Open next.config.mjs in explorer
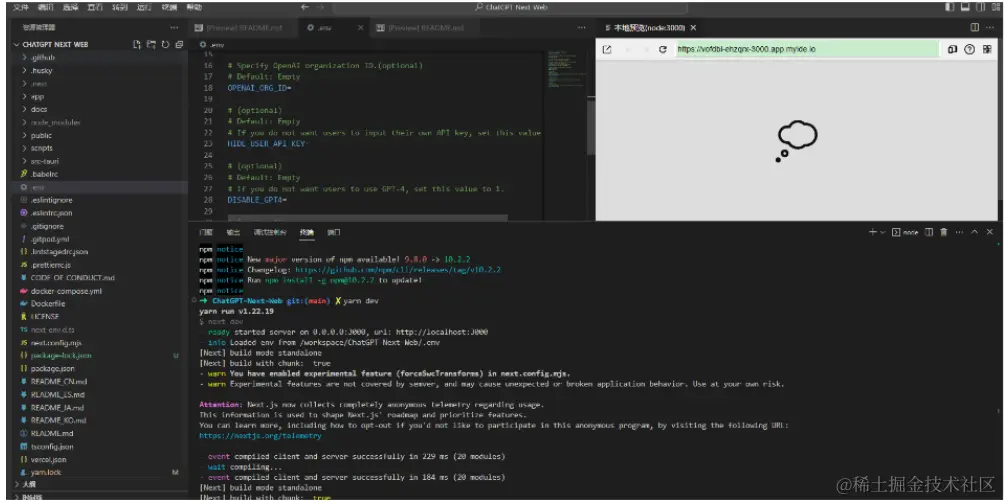 56,342
